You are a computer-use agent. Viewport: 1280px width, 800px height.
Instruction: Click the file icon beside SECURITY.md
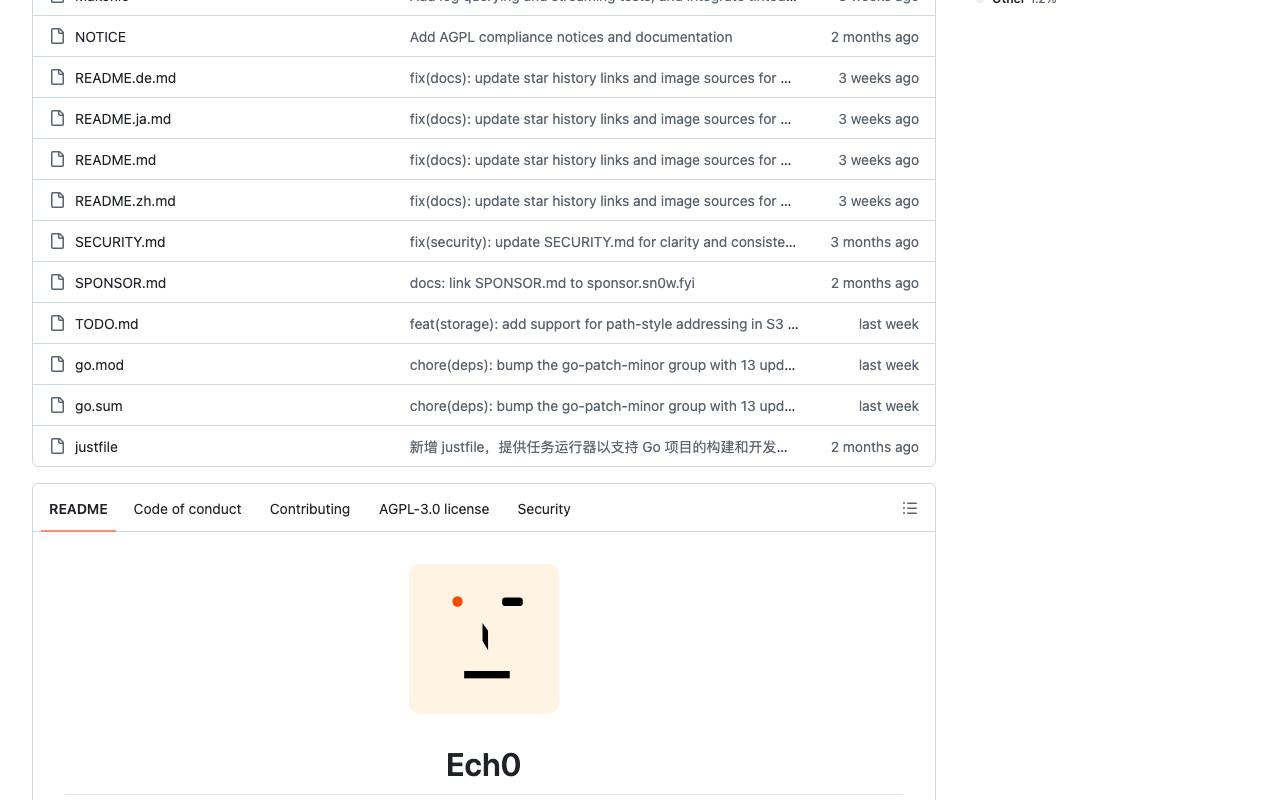[x=58, y=242]
